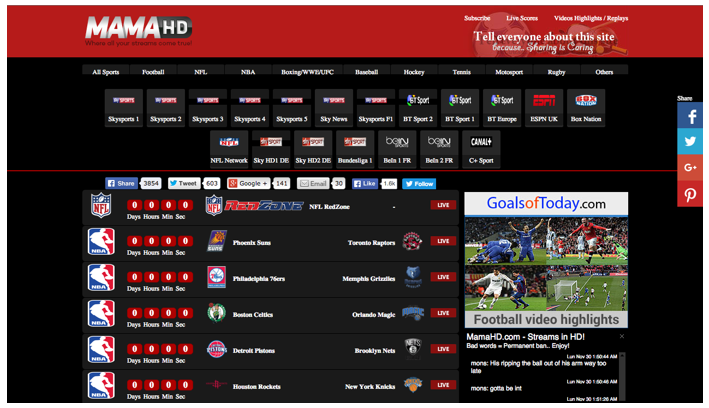Viewport: 709px width, 408px height.
Task: Click the Twitter Follow button
Action: coord(419,184)
